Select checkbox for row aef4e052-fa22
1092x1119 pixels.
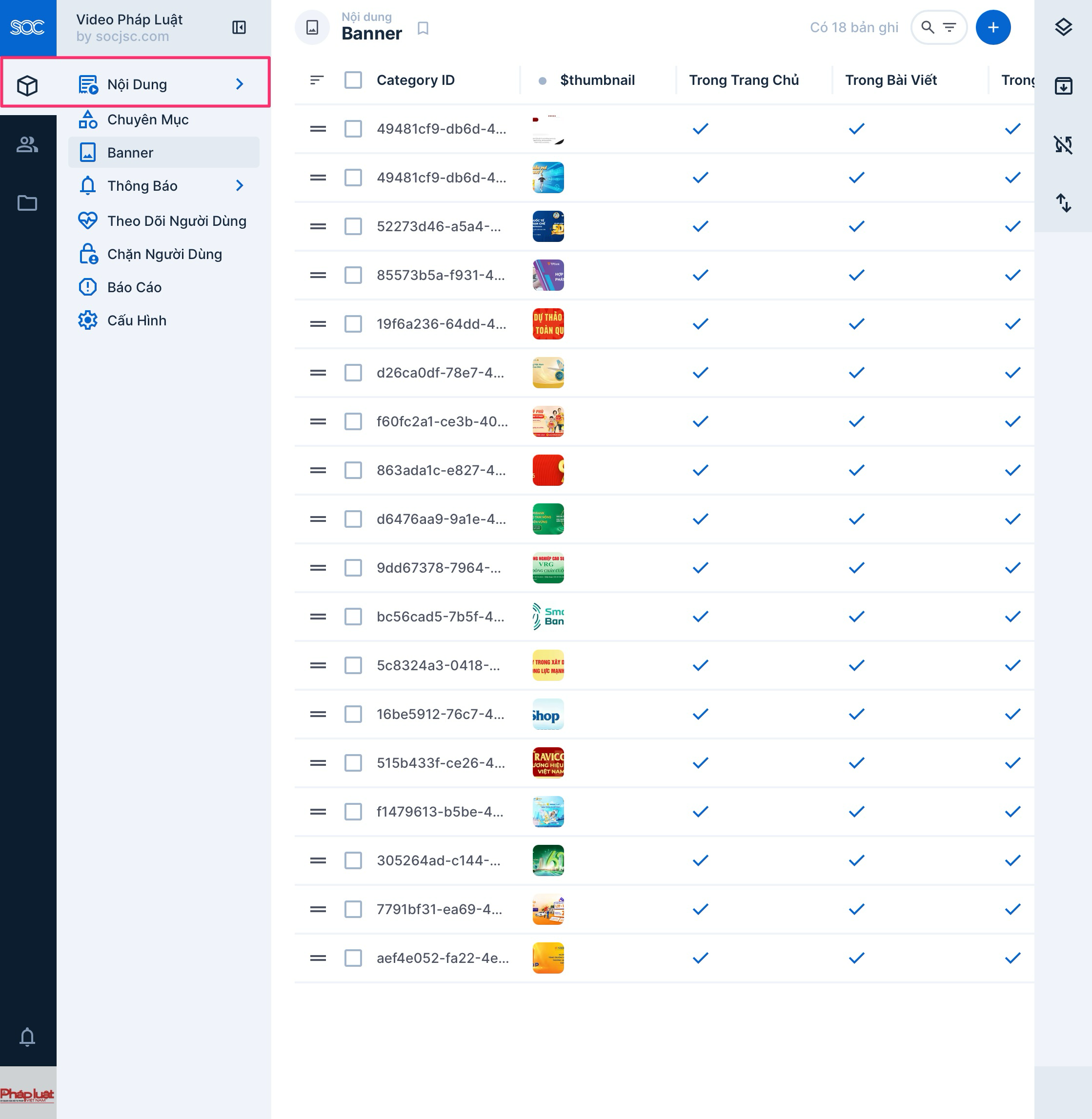point(353,958)
